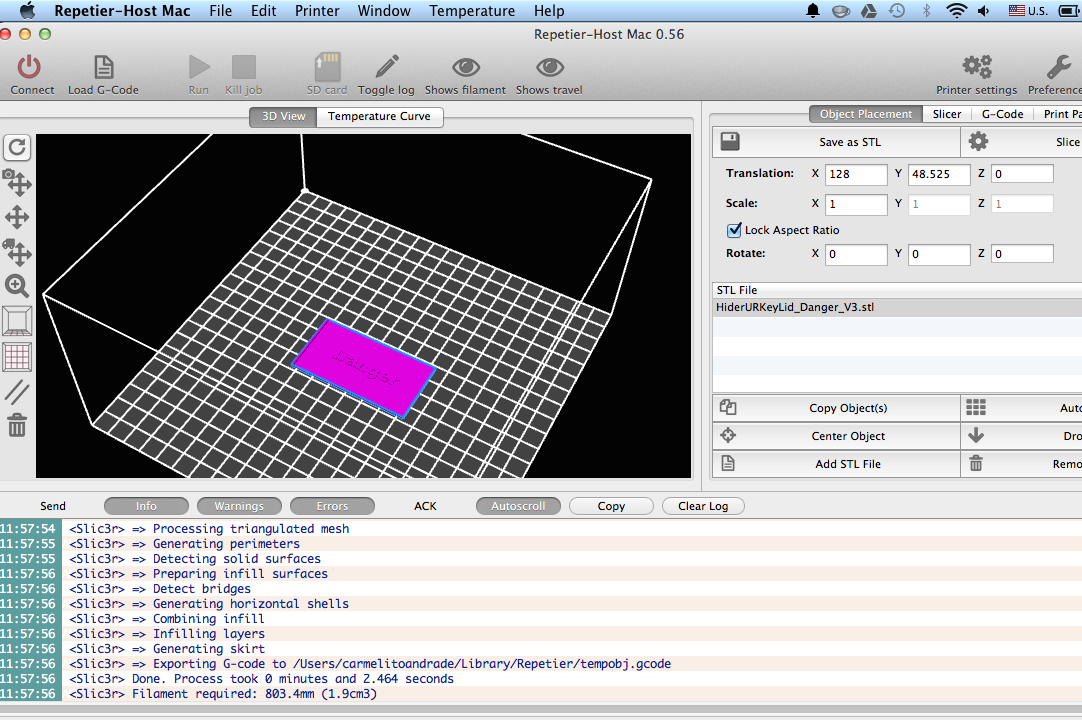1082x720 pixels.
Task: Toggle the Shows filament eye
Action: (466, 67)
